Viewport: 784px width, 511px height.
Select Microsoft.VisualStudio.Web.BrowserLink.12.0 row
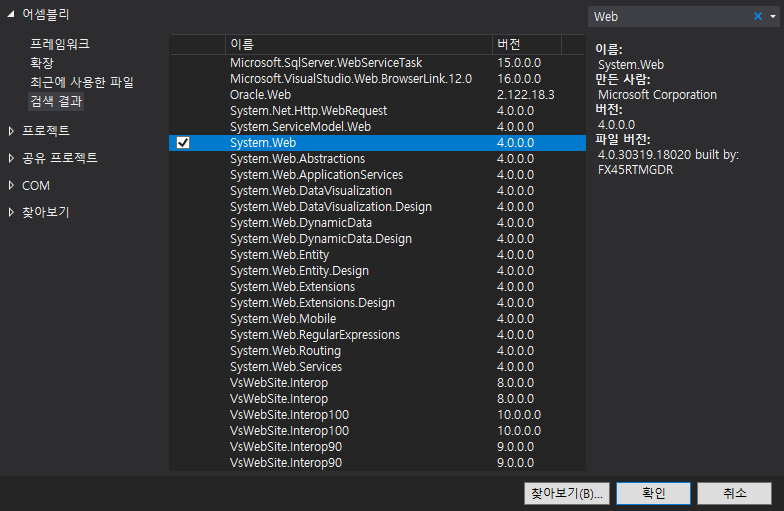(378, 79)
